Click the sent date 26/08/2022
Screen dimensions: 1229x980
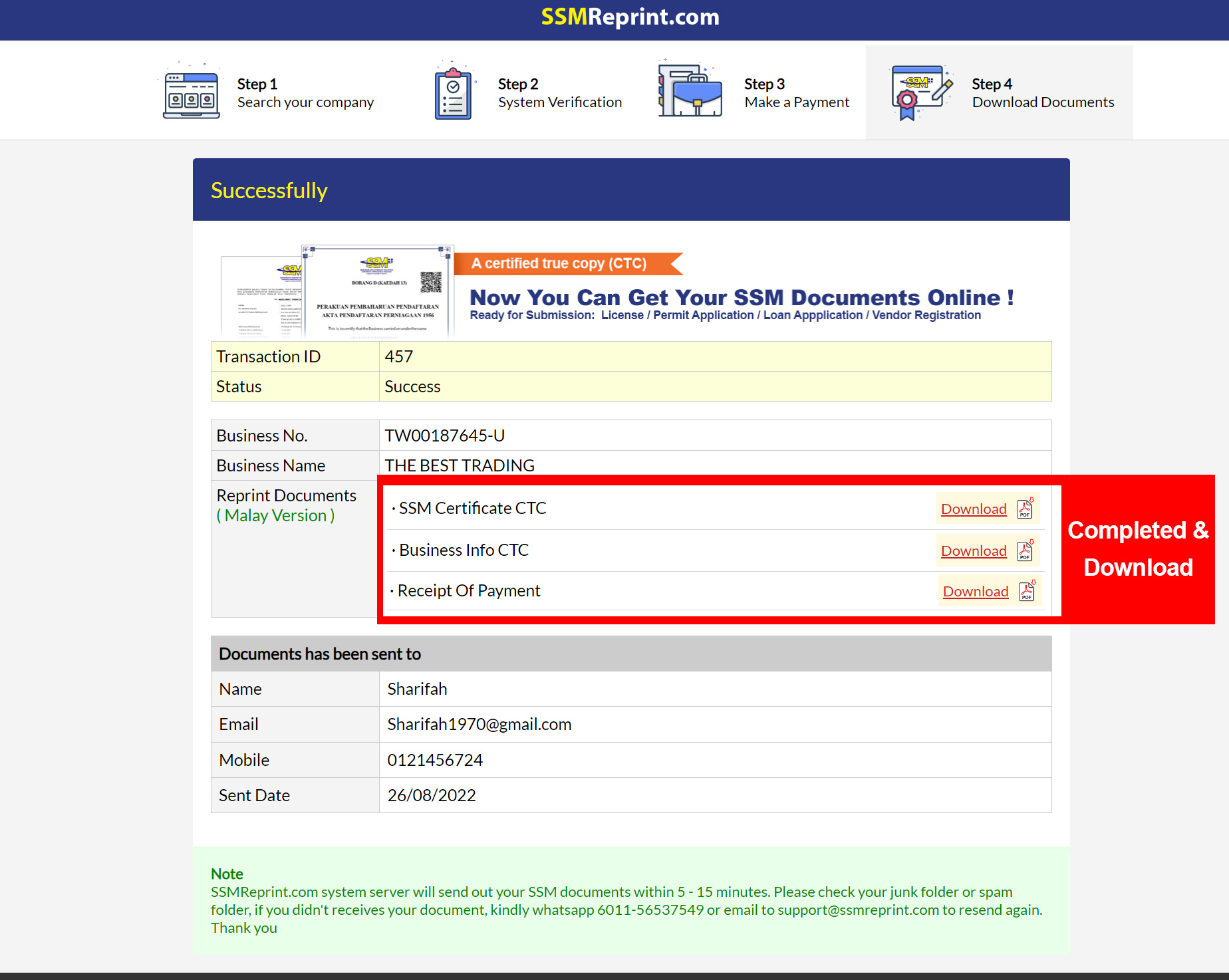(x=432, y=795)
